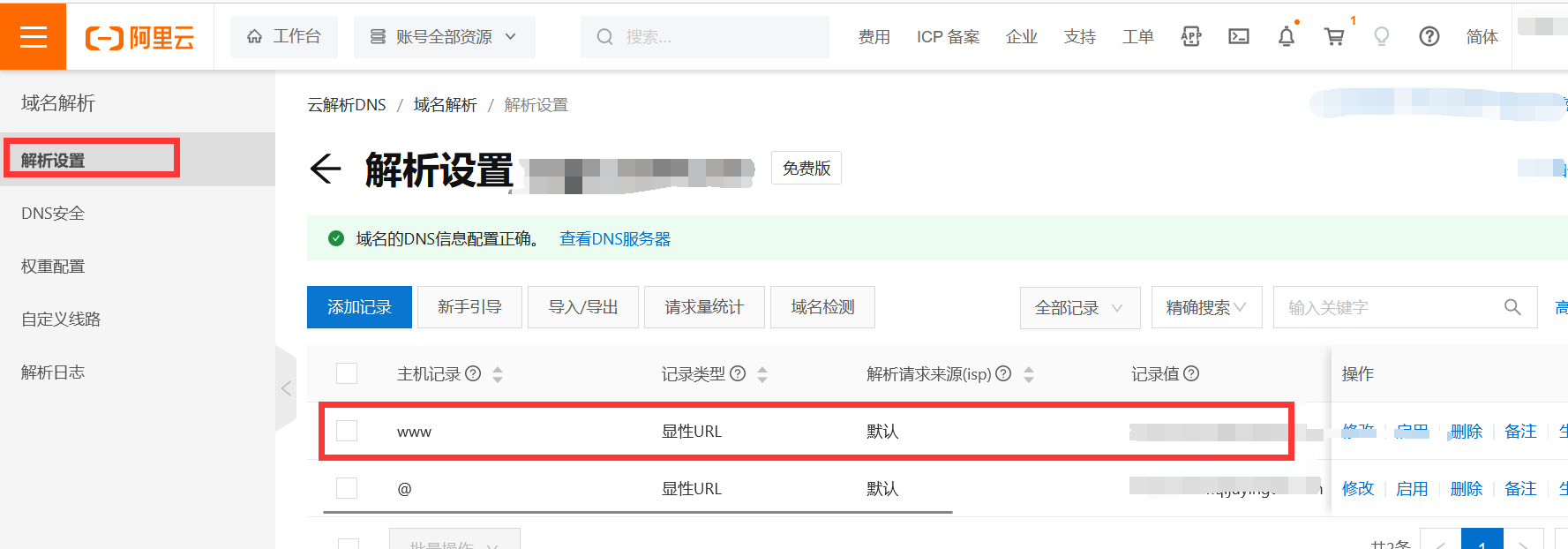Screen dimensions: 1568x549
Task: Check the @ record checkbox
Action: (x=347, y=488)
